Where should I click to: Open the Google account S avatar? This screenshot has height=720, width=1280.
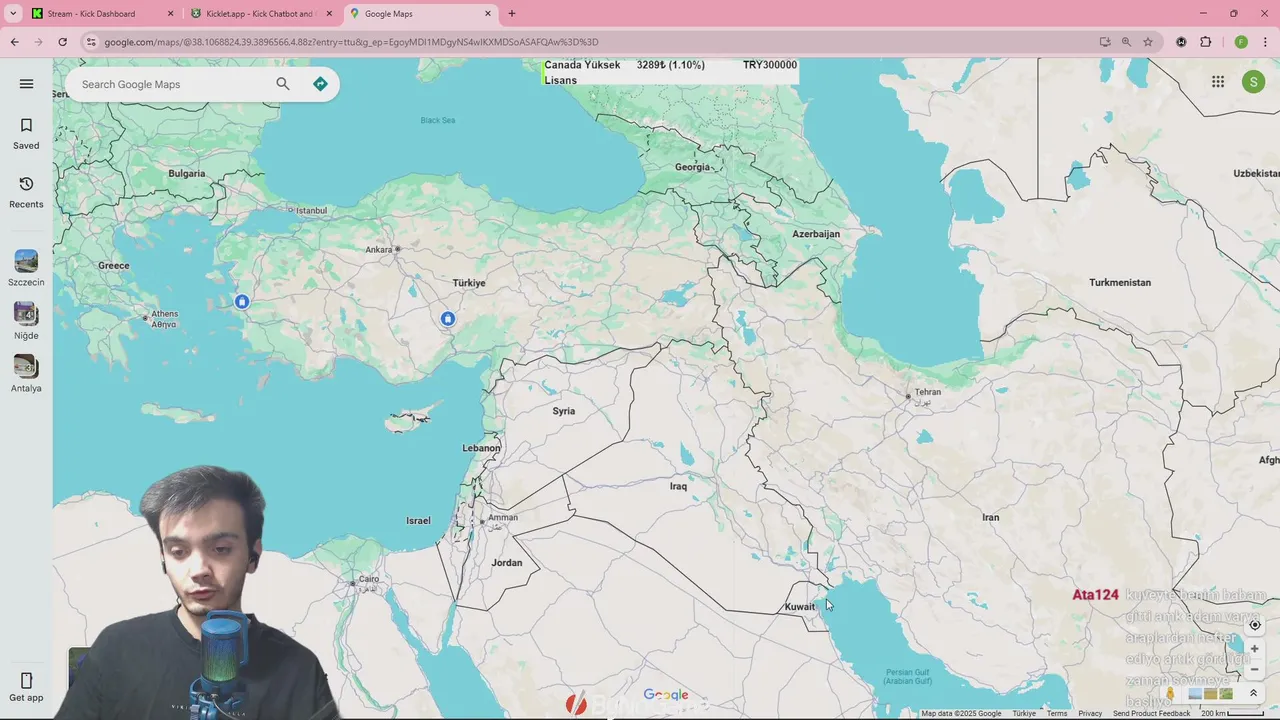[x=1253, y=82]
